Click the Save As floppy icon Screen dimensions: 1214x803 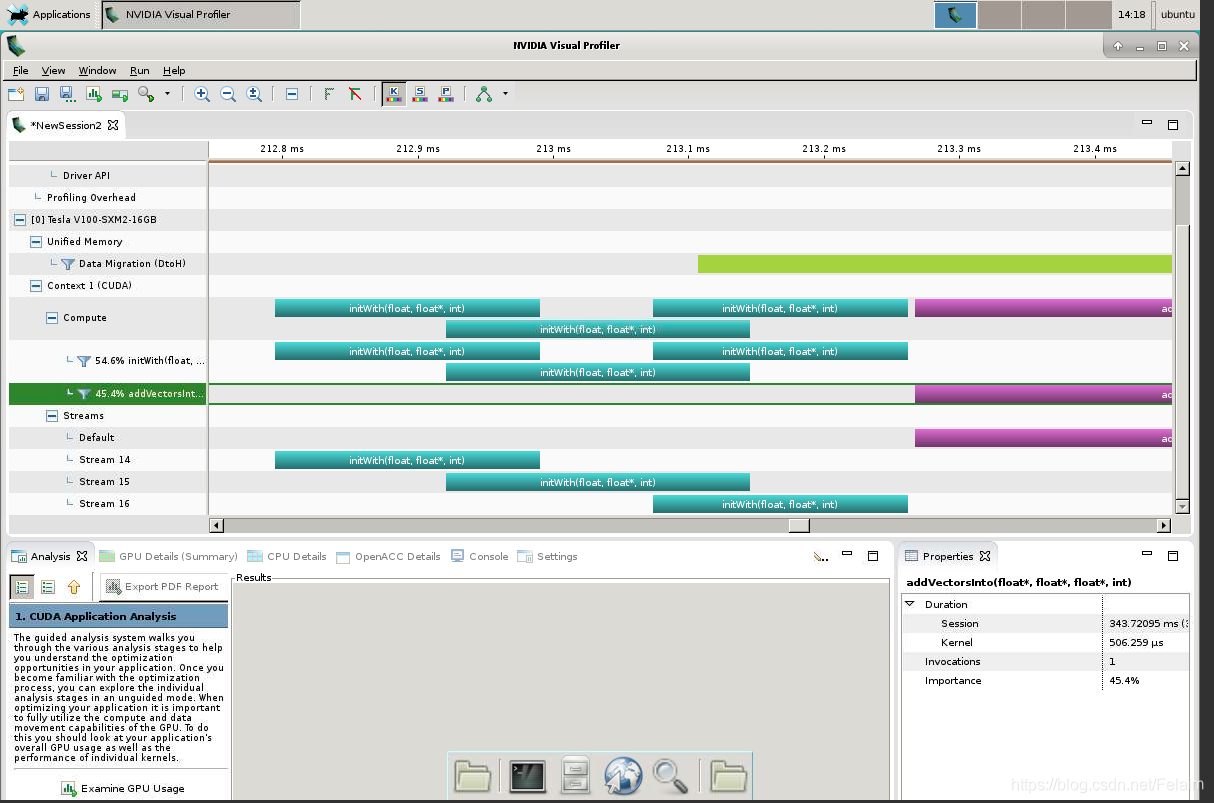[67, 94]
